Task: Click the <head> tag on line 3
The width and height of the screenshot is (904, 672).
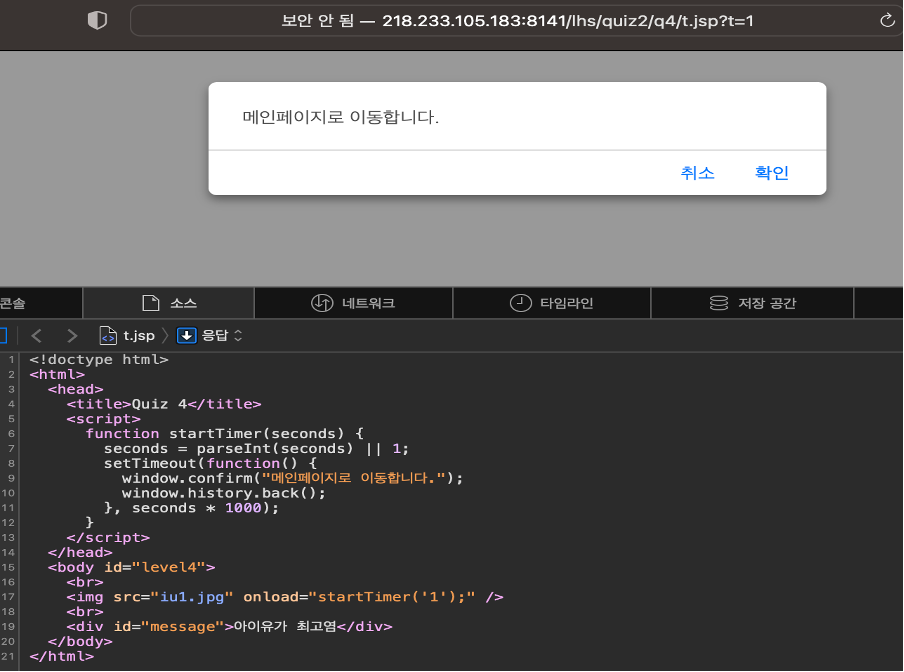Action: tap(76, 390)
